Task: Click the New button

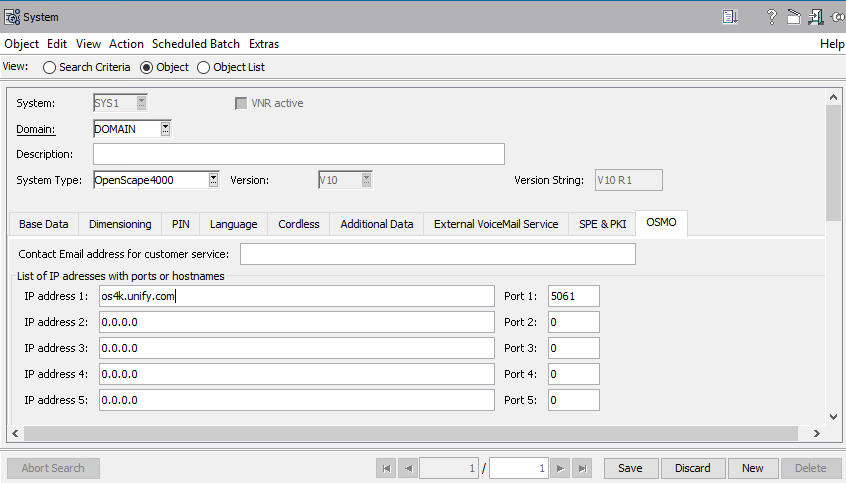Action: (x=753, y=468)
